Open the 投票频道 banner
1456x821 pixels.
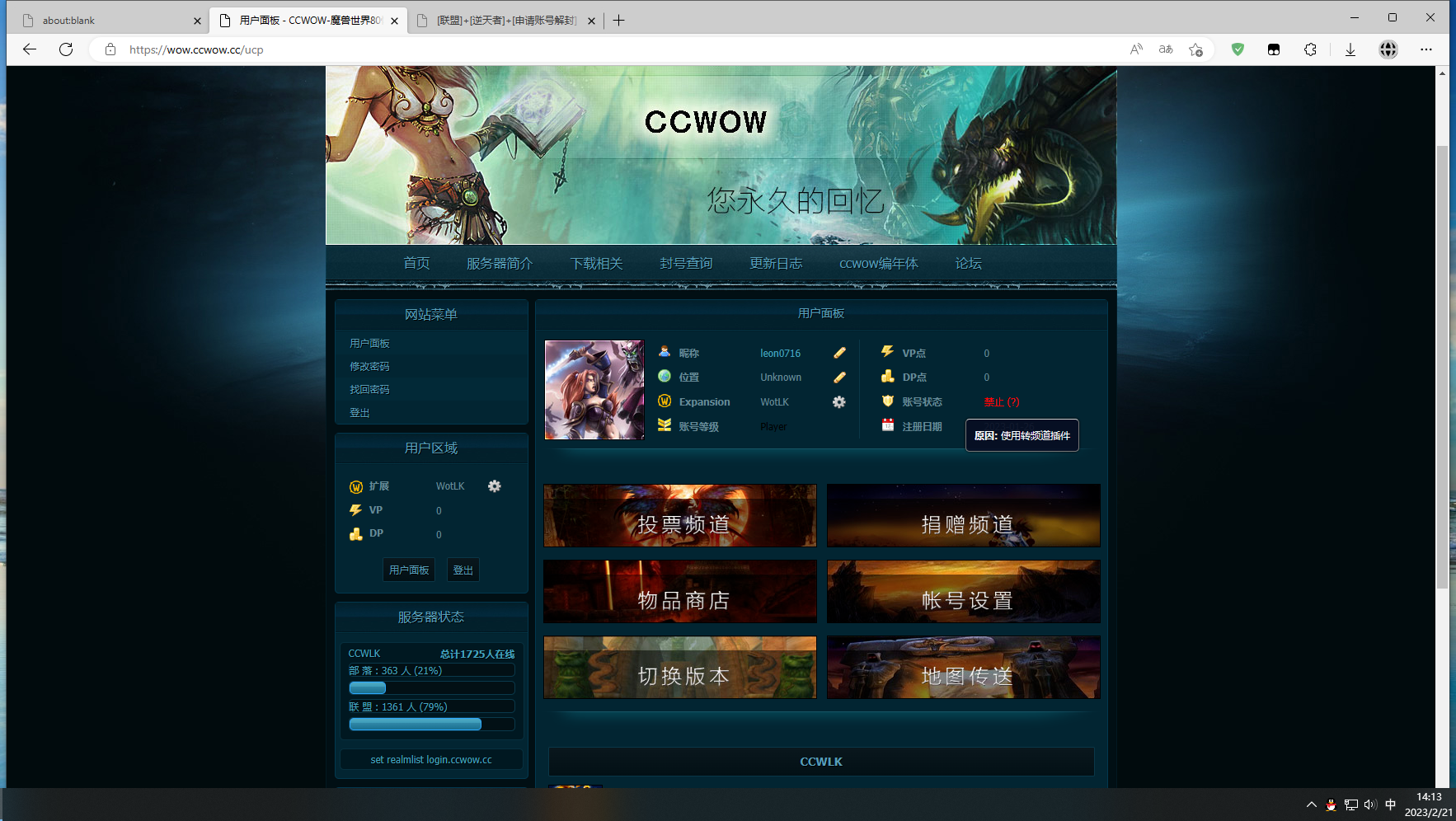(x=680, y=516)
